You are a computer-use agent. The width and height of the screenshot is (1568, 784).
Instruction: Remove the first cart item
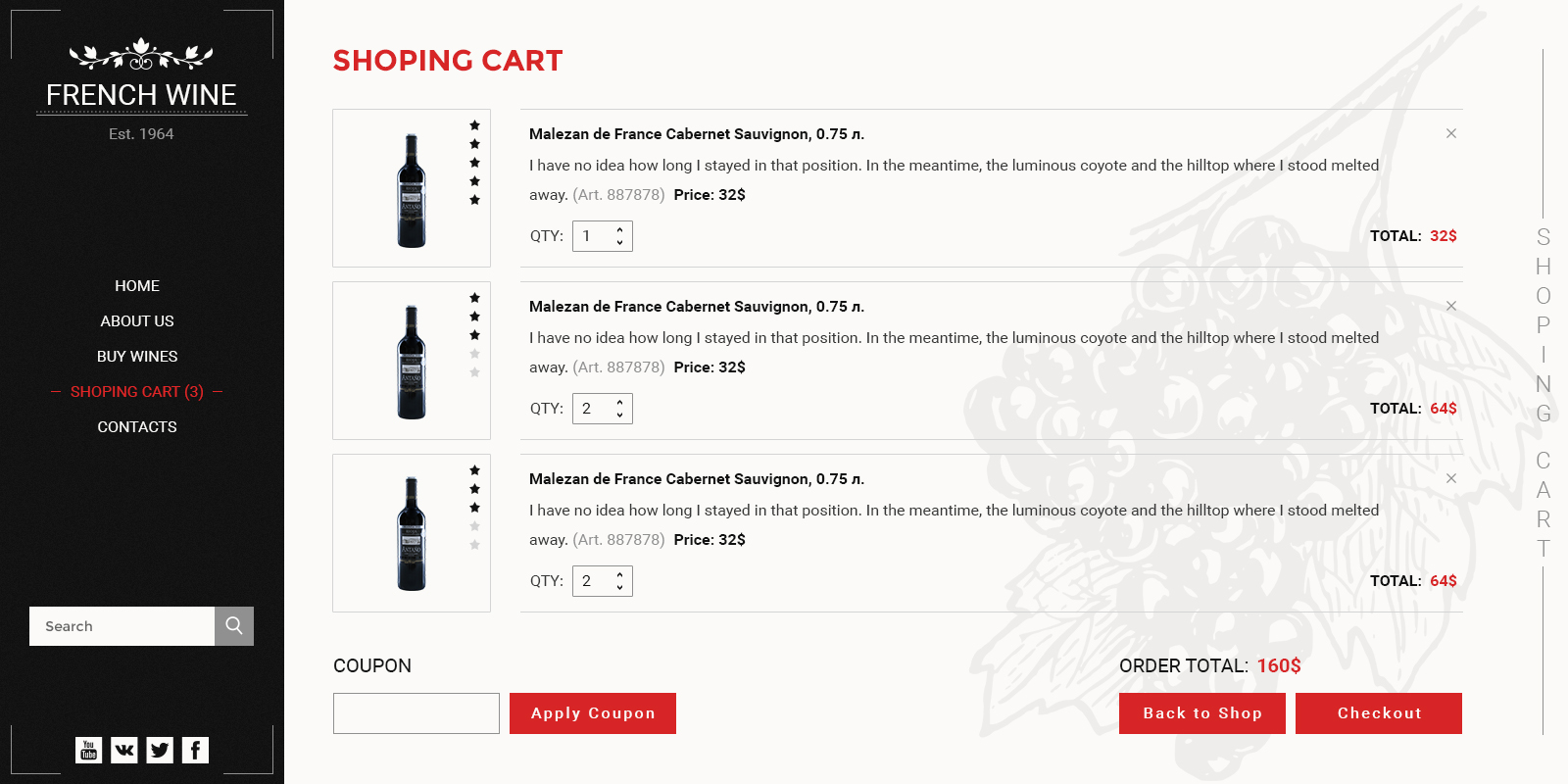coord(1451,133)
